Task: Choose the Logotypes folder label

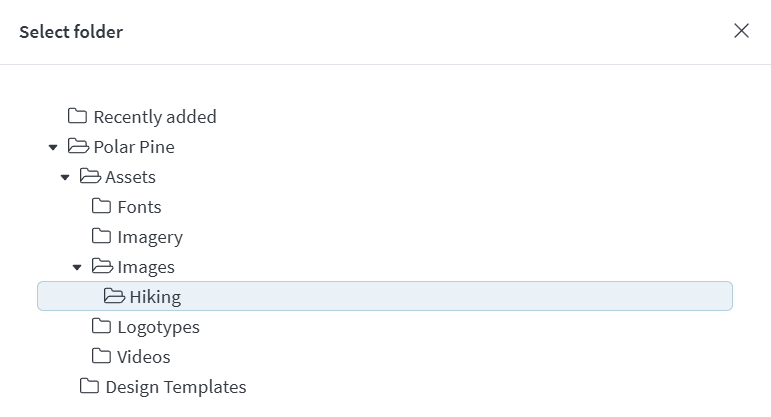Action: point(158,328)
